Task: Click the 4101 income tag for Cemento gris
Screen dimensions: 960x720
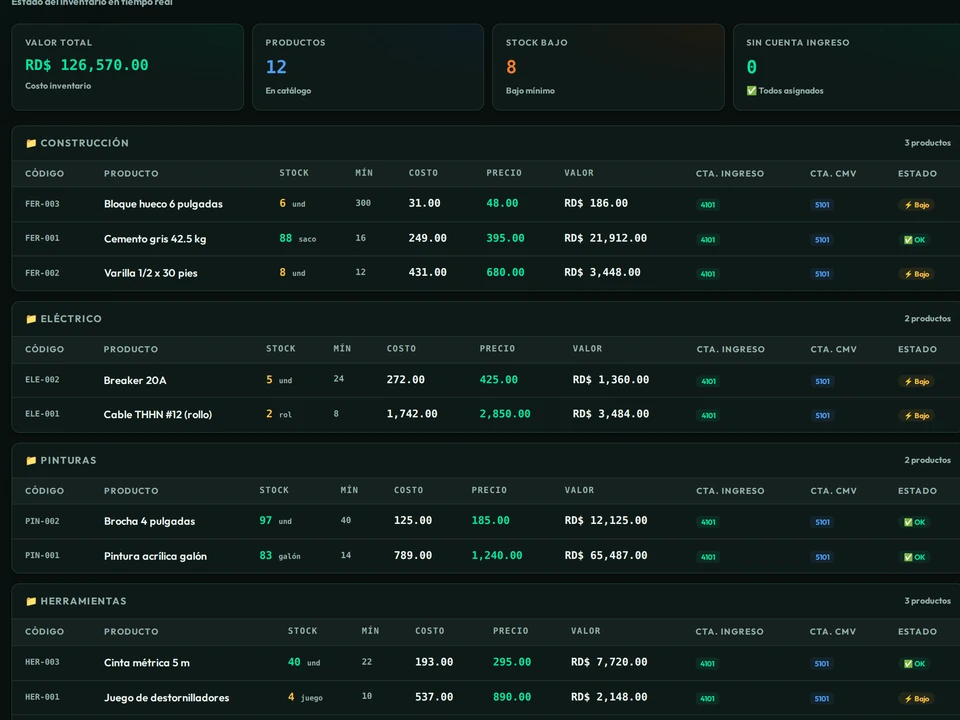Action: [x=708, y=240]
